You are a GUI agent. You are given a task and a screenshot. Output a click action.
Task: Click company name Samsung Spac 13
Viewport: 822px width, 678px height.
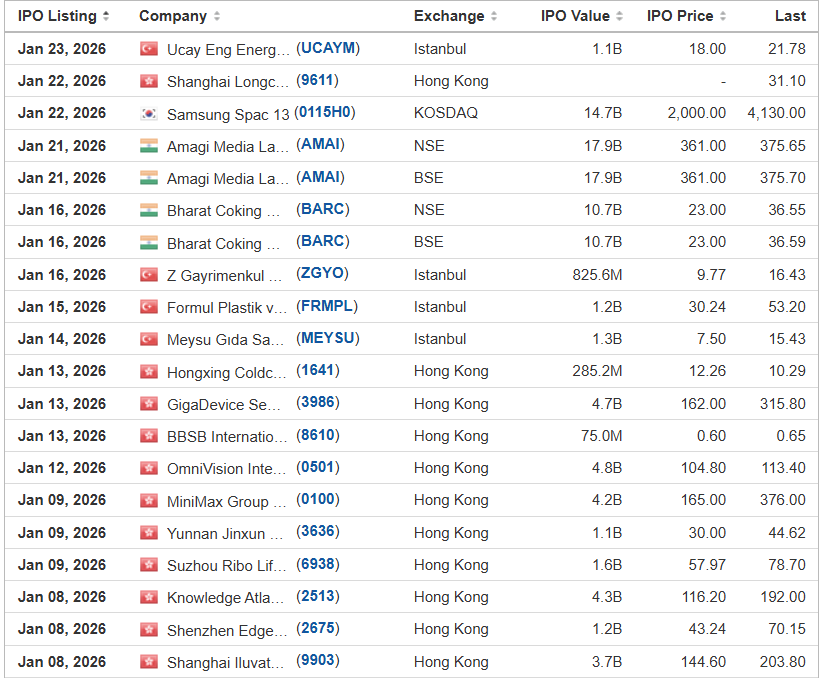[228, 114]
